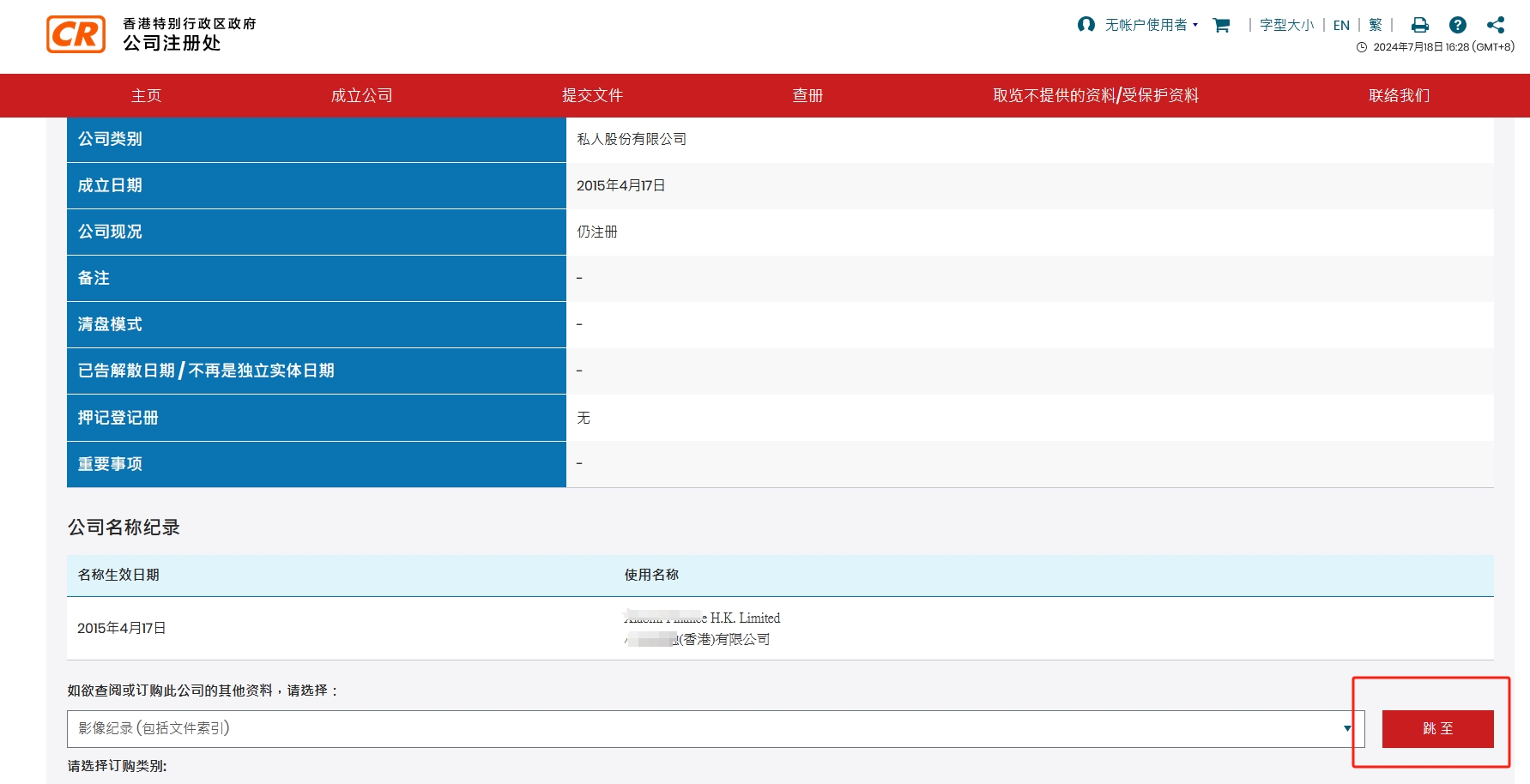Open 取览不提供的资料/受保护资料 menu
This screenshot has height=784, width=1530.
pos(1096,95)
